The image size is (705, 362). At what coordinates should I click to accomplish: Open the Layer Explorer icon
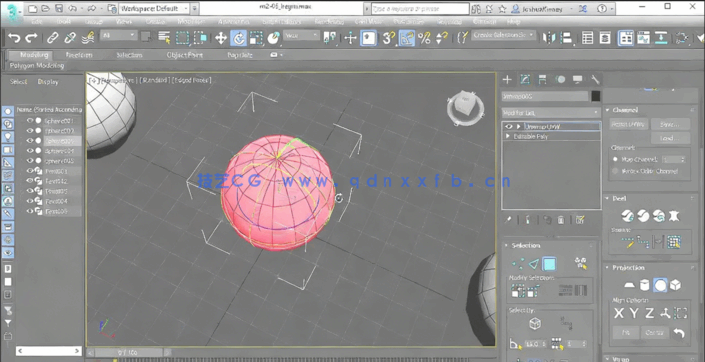pos(606,38)
